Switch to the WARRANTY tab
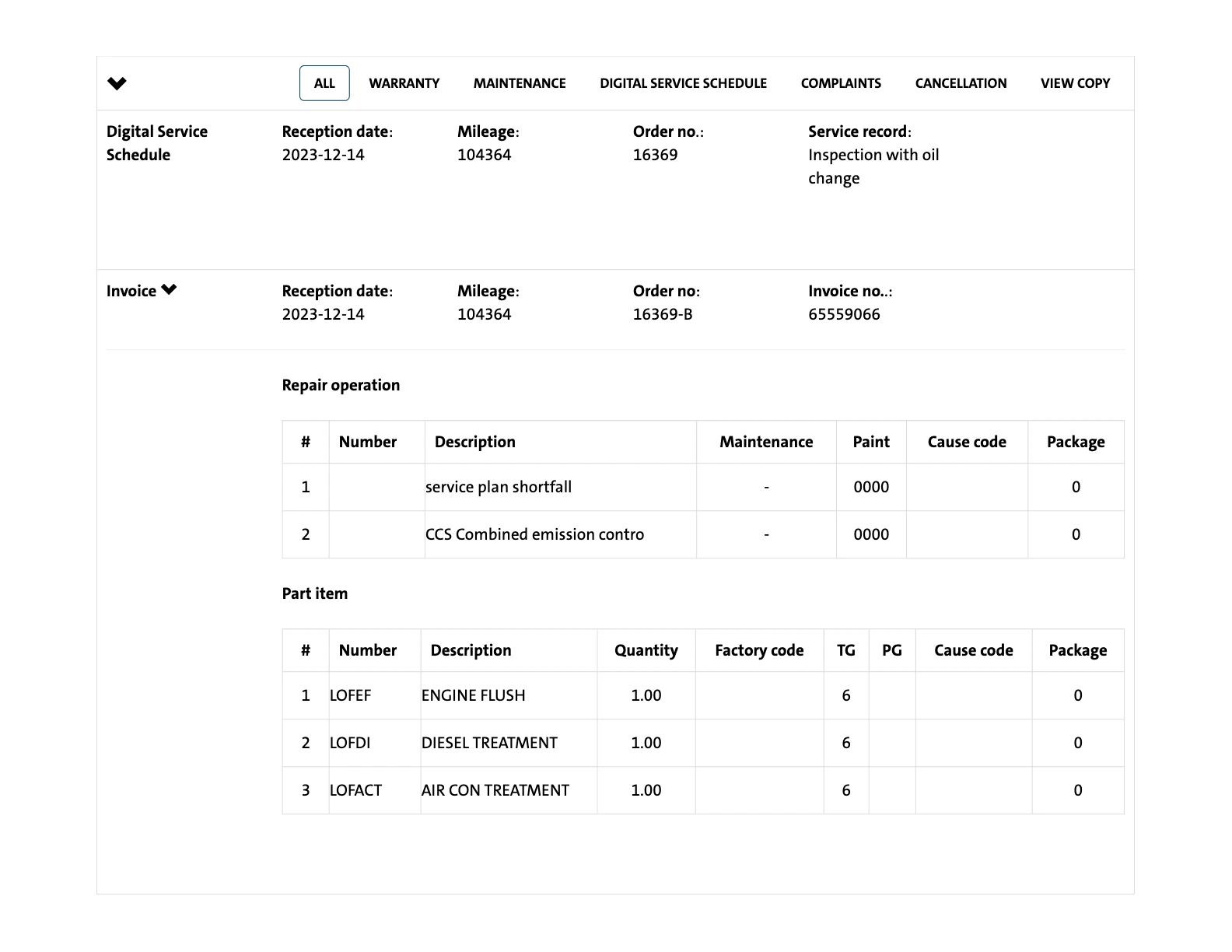This screenshot has height=952, width=1232. (x=404, y=83)
